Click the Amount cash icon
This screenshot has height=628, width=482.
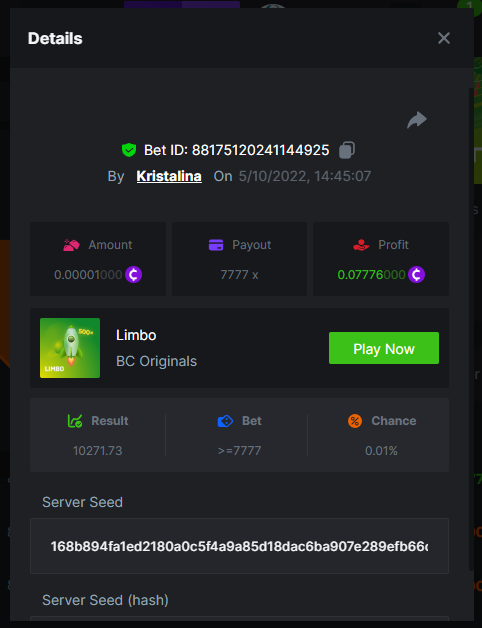point(71,245)
